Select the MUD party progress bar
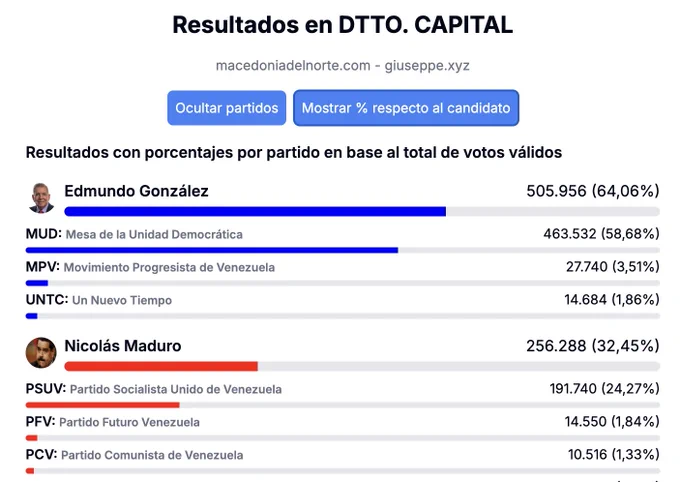The height and width of the screenshot is (482, 680). point(343,250)
